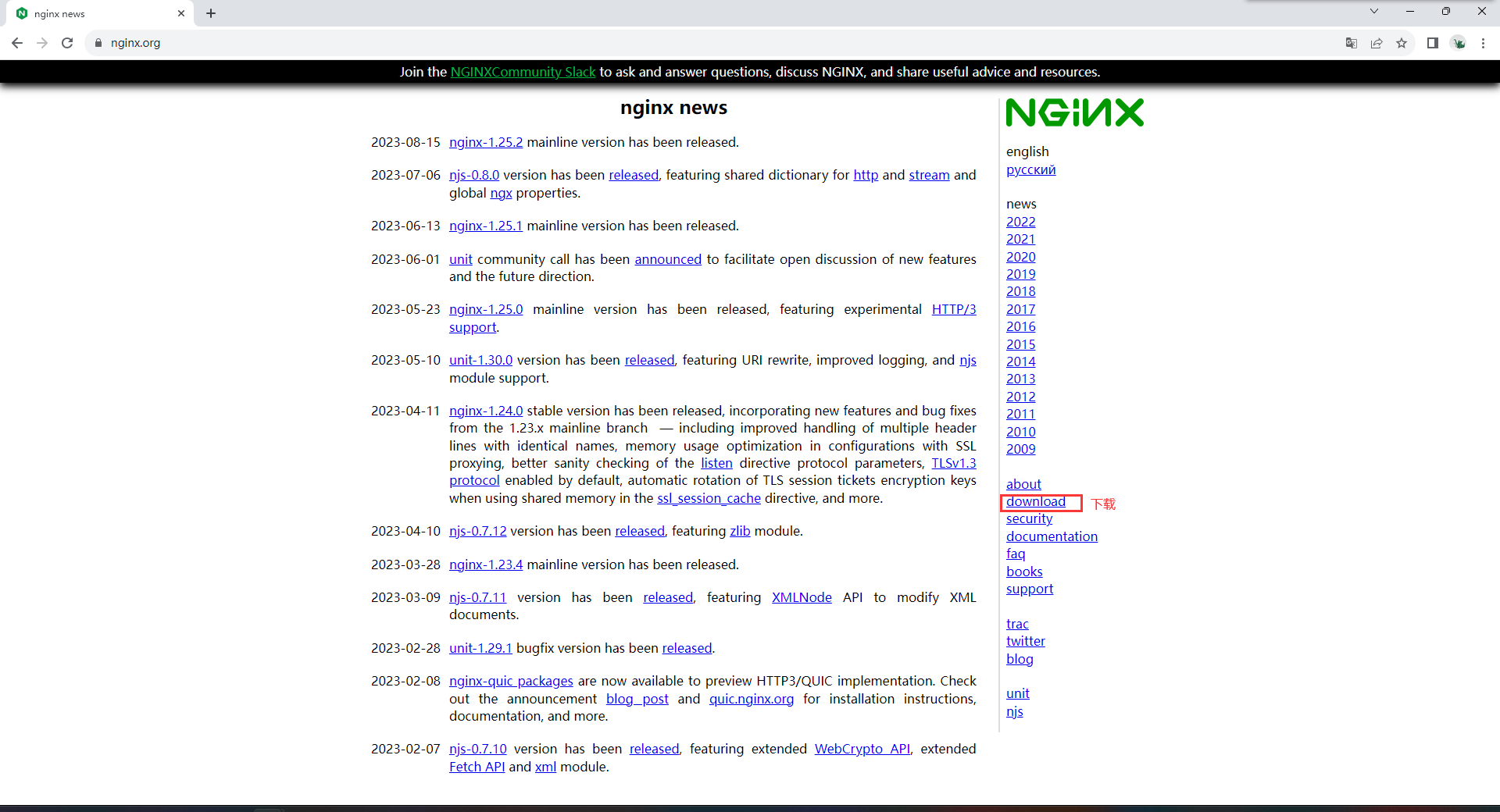1500x812 pixels.
Task: Share this page using the share icon
Action: point(1377,43)
